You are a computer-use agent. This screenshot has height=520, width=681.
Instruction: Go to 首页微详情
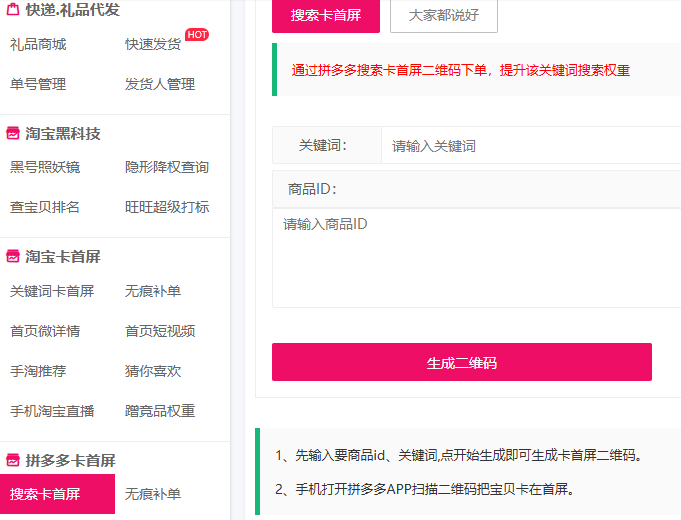pyautogui.click(x=45, y=331)
